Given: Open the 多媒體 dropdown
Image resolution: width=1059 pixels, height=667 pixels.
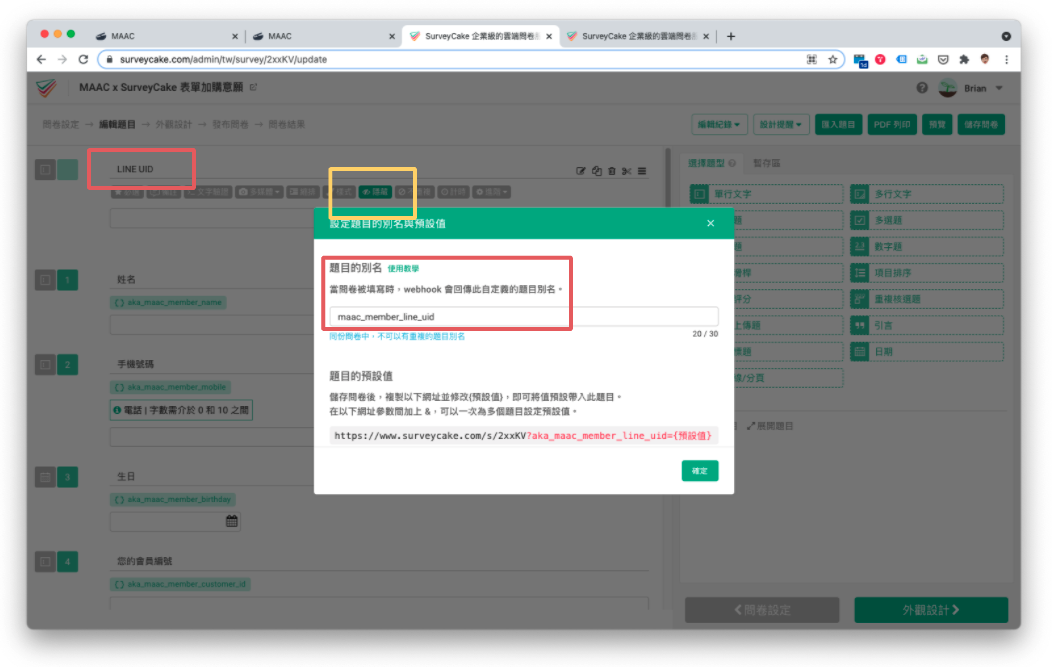Looking at the screenshot, I should pos(259,192).
